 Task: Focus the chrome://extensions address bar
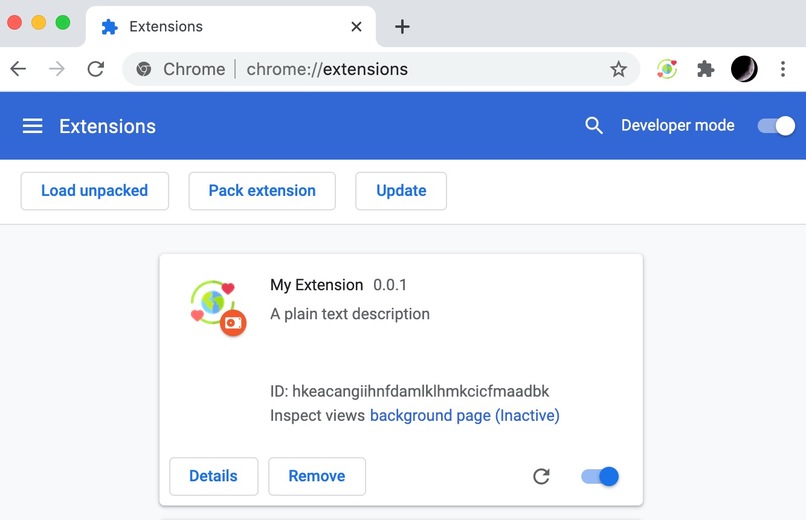[x=381, y=69]
